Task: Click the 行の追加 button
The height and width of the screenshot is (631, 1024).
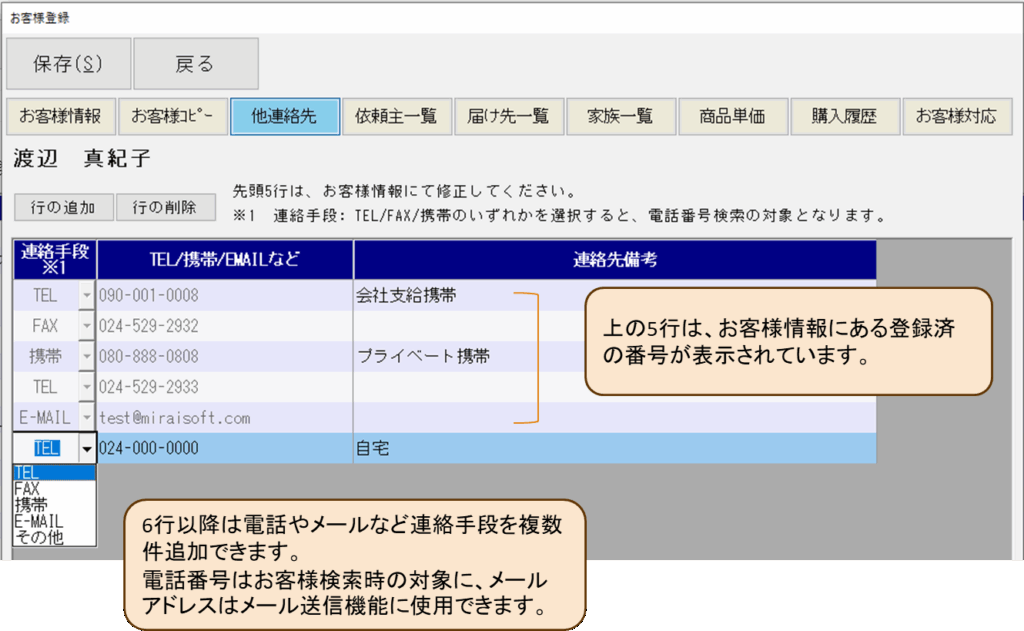Action: click(x=63, y=207)
